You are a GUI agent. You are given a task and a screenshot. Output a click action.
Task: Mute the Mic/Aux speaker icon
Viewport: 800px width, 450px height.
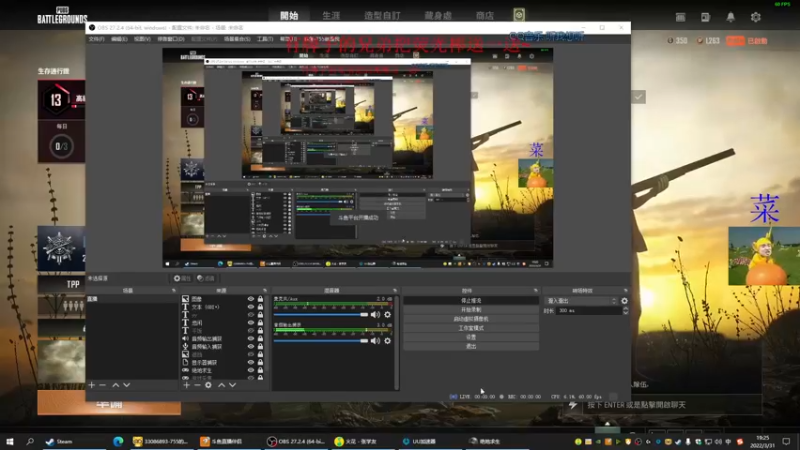tap(376, 315)
